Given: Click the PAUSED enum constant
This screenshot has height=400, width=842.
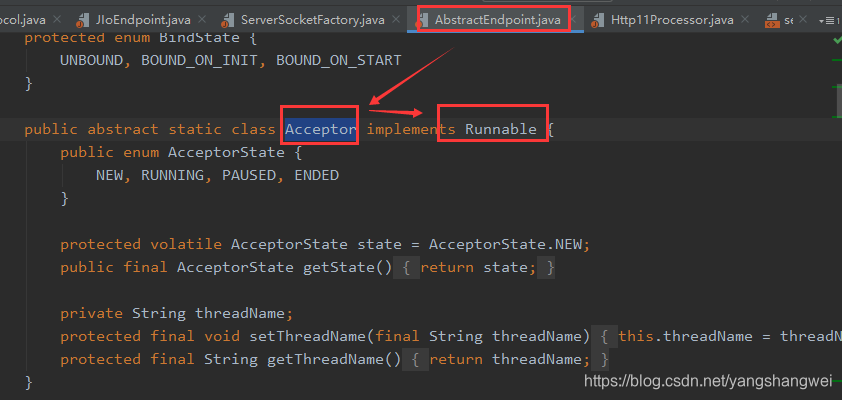Looking at the screenshot, I should point(249,176).
